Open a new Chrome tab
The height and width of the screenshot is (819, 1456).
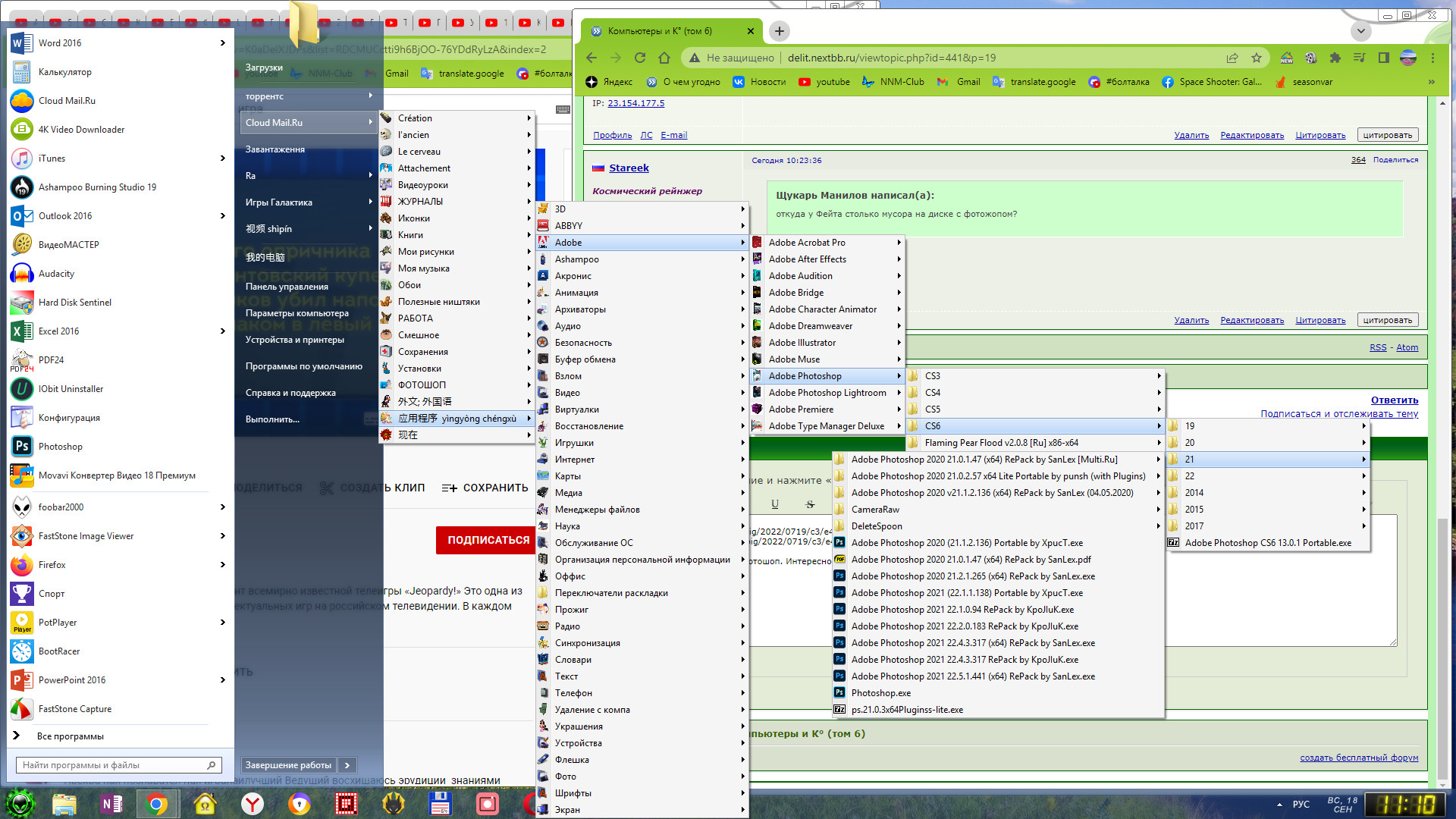780,31
